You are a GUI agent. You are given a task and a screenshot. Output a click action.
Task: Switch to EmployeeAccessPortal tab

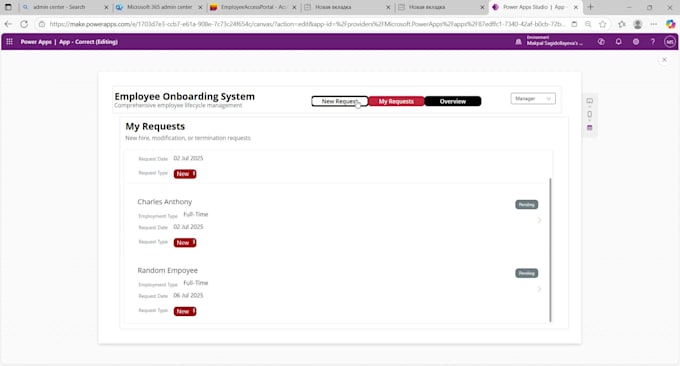(x=253, y=7)
